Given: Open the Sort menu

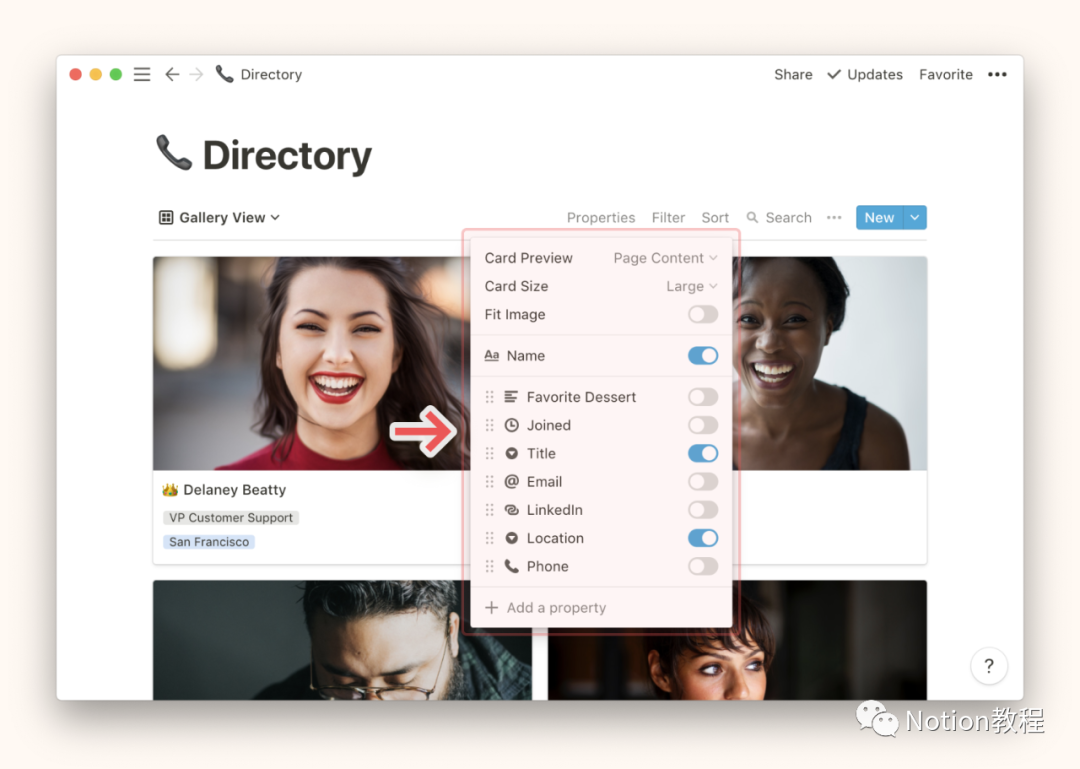Looking at the screenshot, I should (x=715, y=218).
